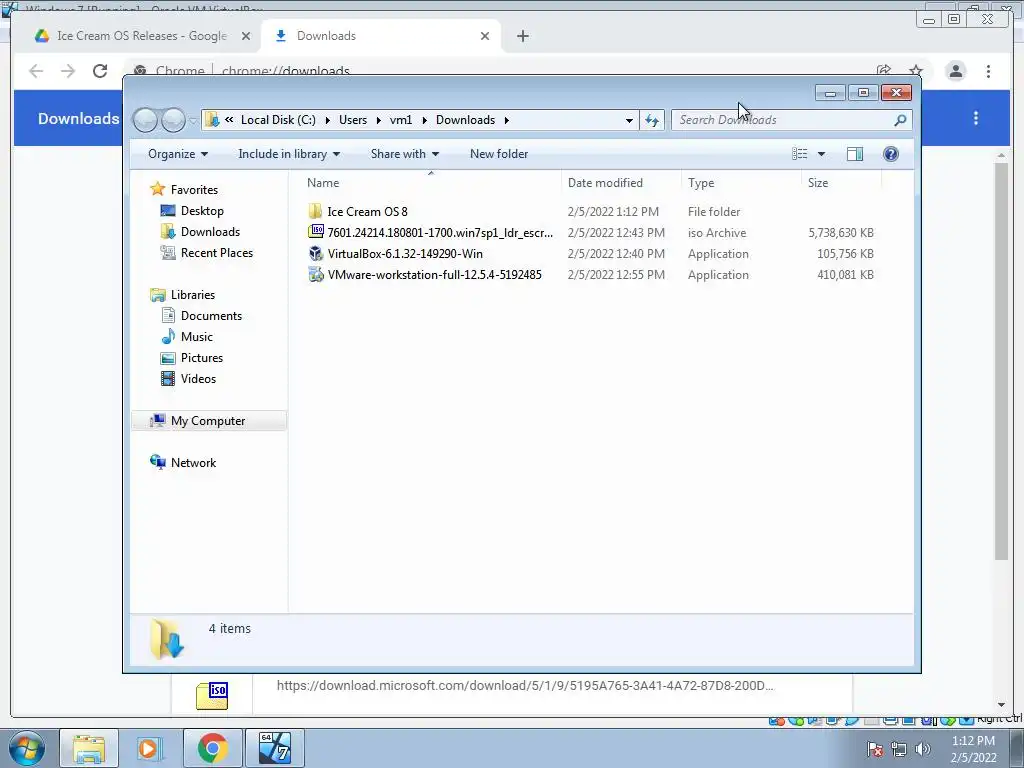
Task: Click the download.microsoft.com link in Chrome
Action: coord(524,685)
